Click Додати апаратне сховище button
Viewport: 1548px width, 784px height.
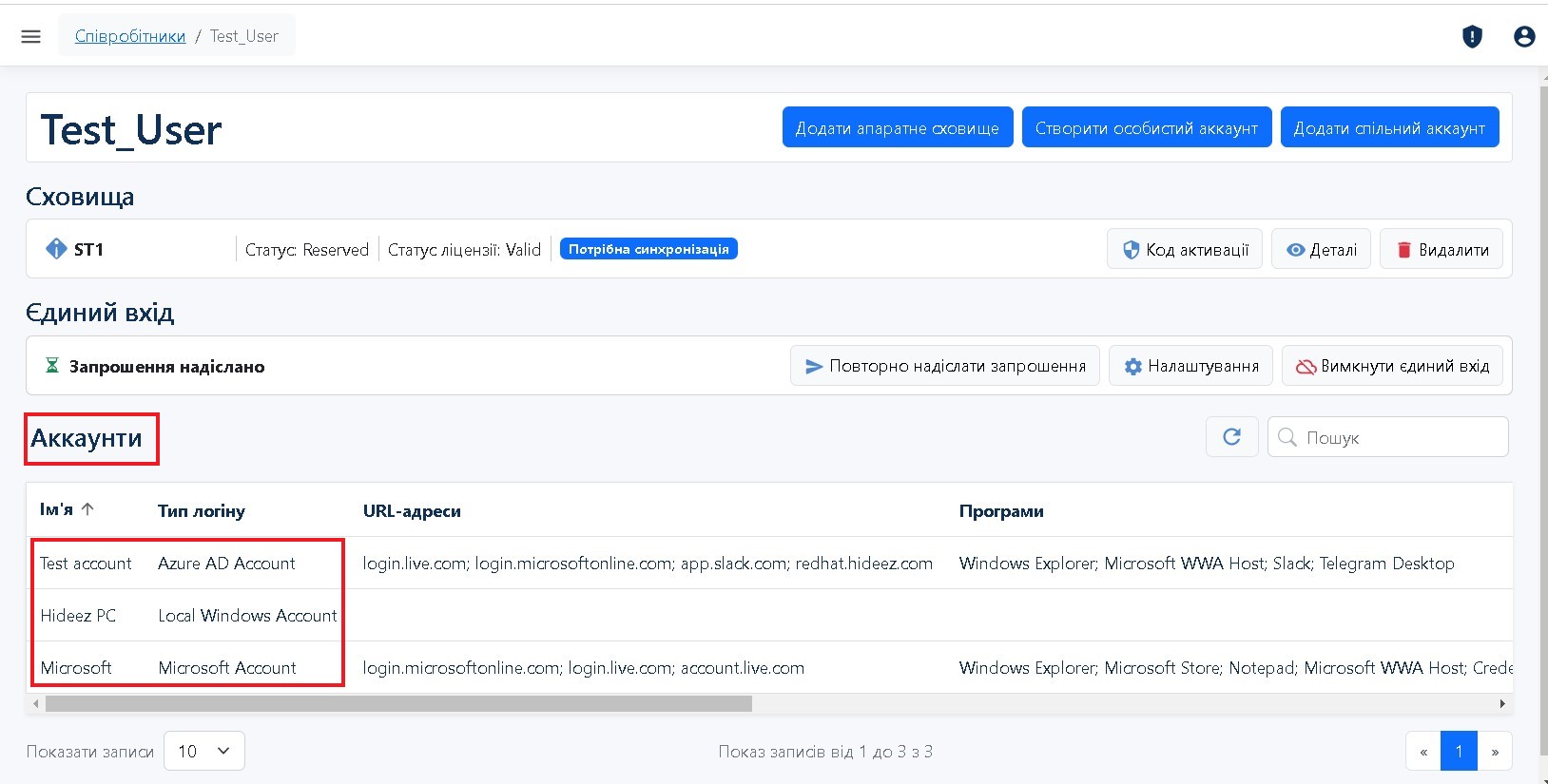pyautogui.click(x=897, y=127)
